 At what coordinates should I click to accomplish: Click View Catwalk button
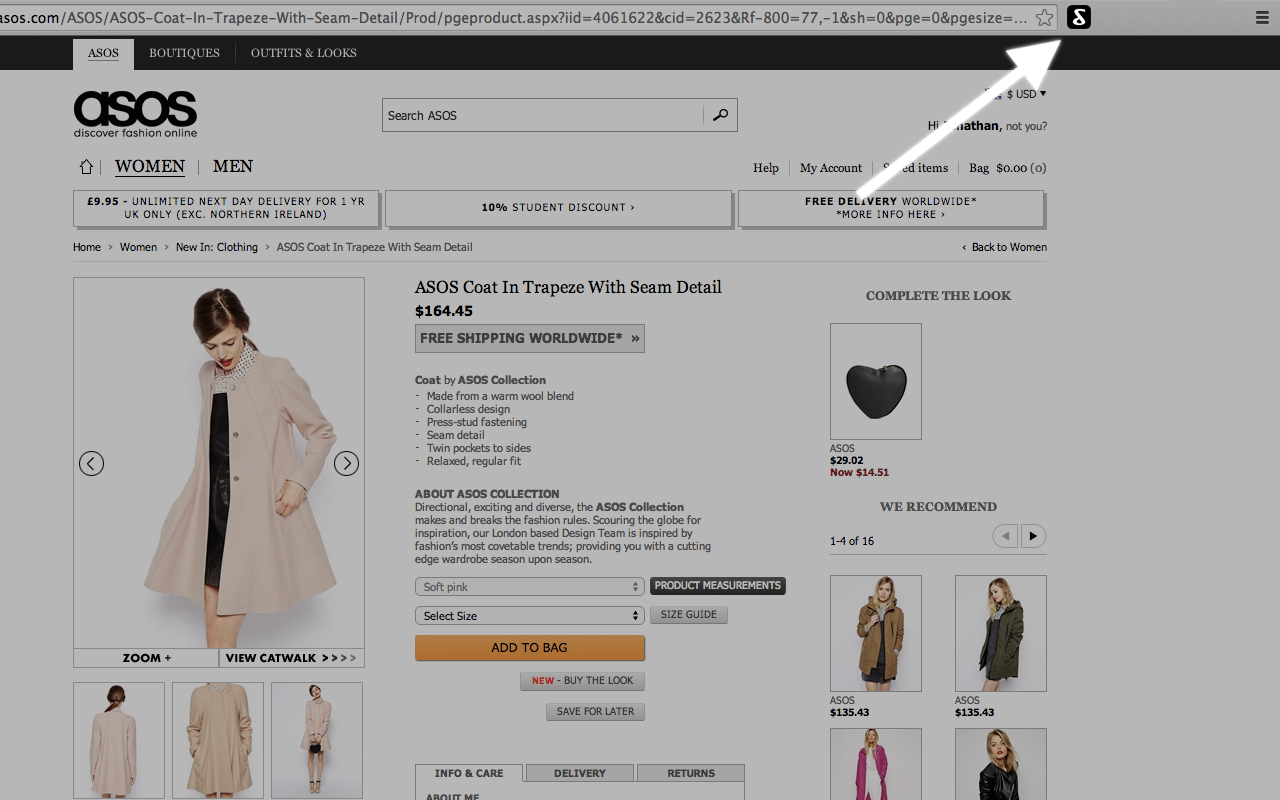(x=291, y=658)
